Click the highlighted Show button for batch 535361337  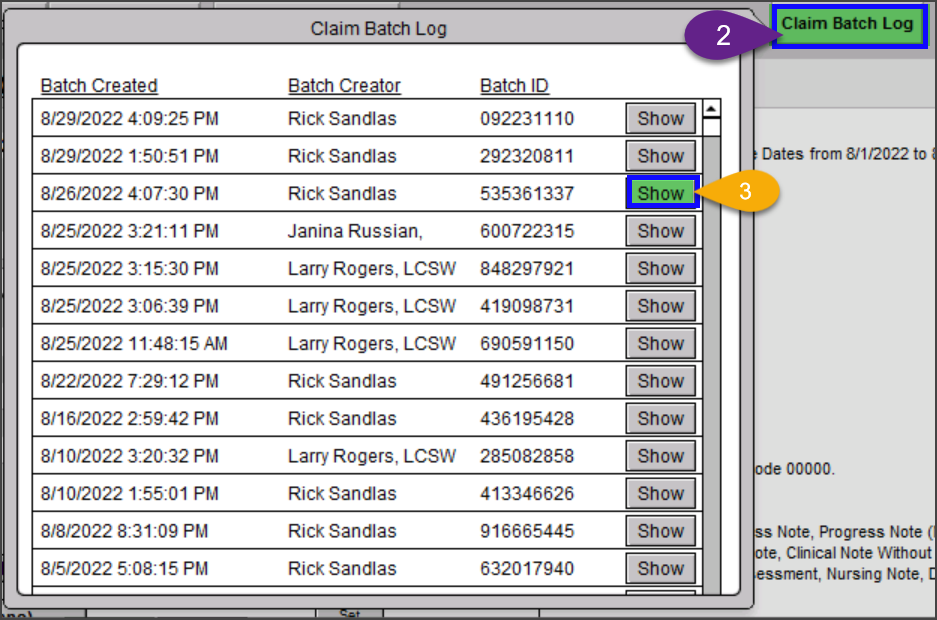pos(660,192)
